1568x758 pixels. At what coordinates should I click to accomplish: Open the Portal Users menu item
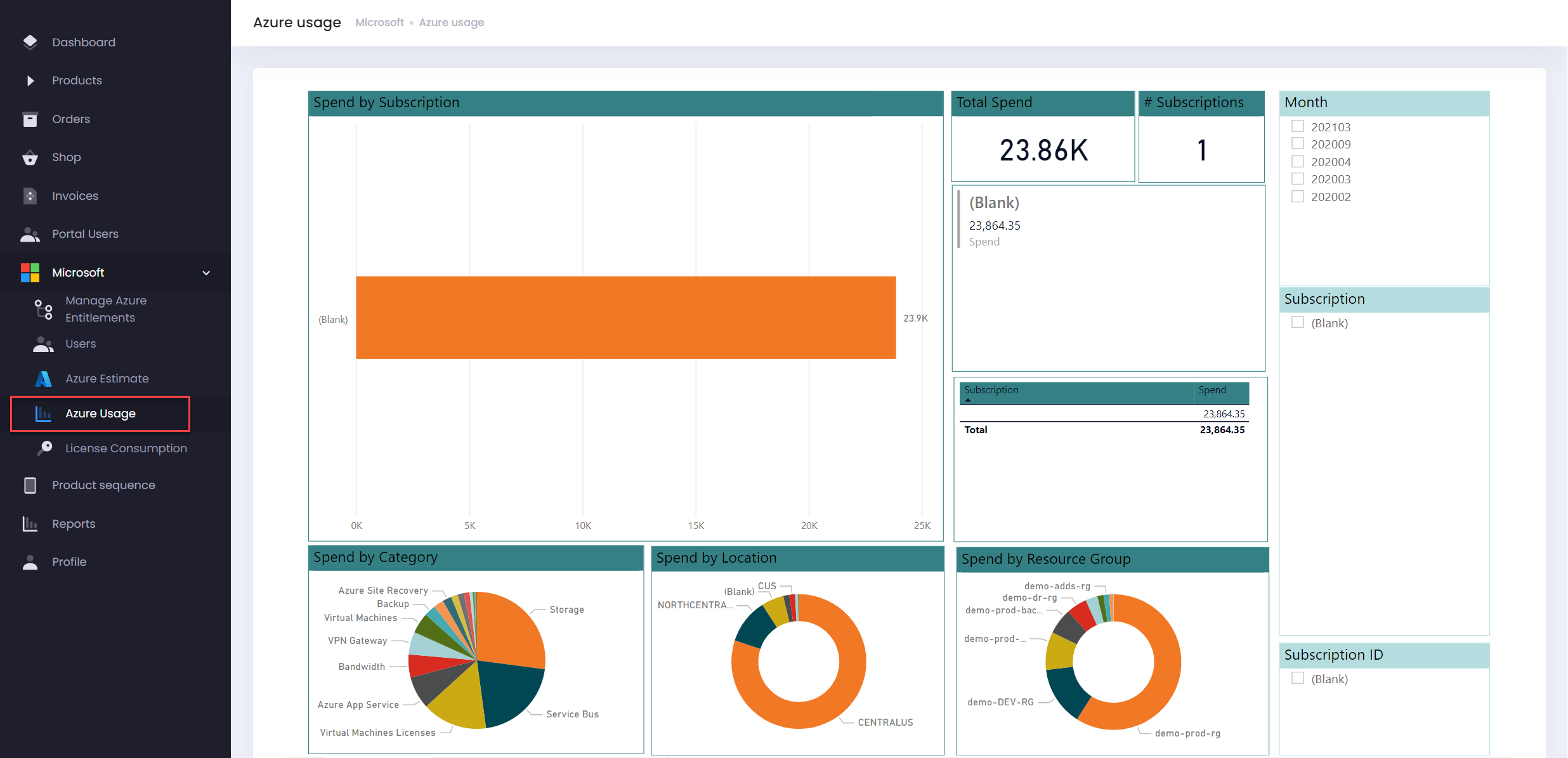pos(85,234)
